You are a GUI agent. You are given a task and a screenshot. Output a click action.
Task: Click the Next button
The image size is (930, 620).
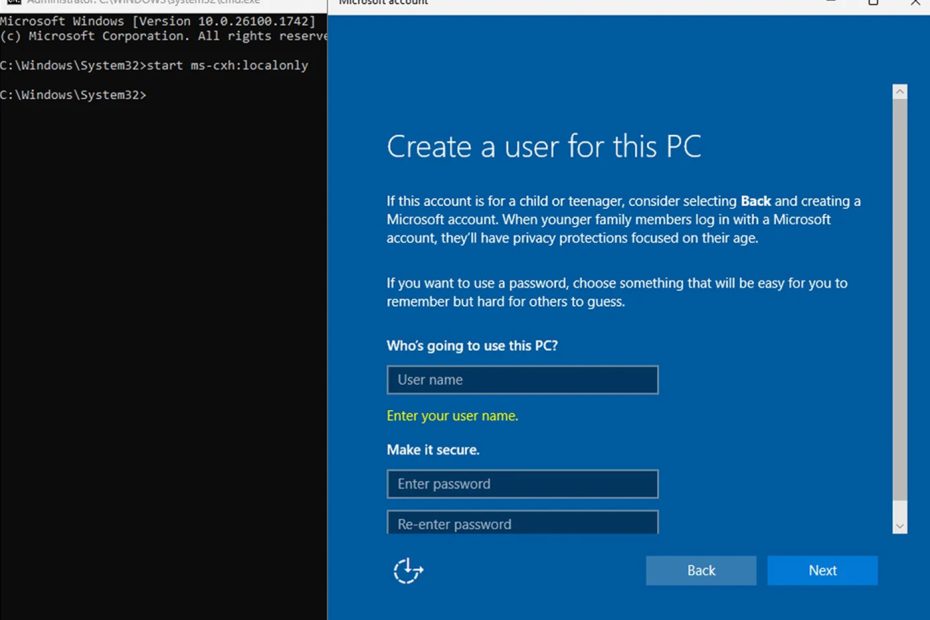coord(823,571)
